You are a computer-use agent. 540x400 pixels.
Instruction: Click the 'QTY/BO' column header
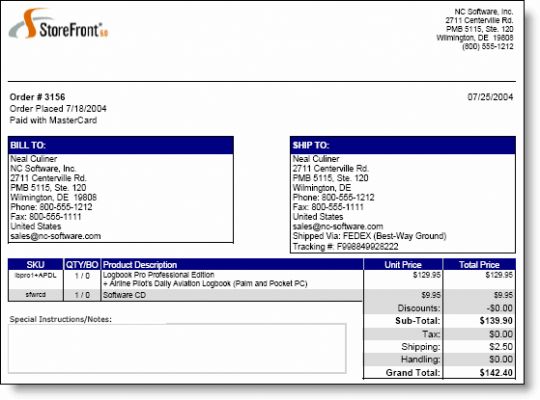coord(82,265)
